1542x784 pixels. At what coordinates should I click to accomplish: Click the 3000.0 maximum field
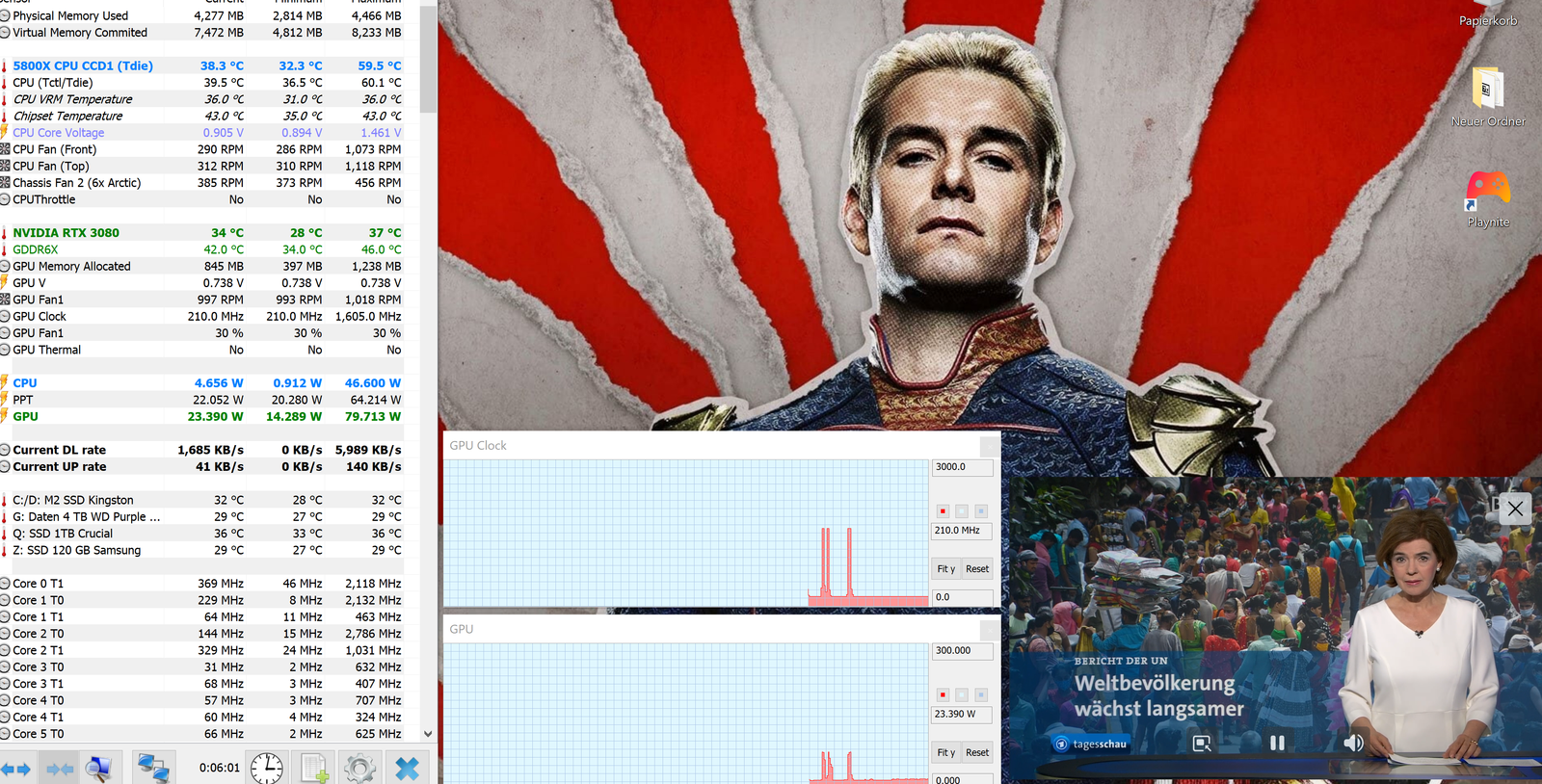(962, 467)
